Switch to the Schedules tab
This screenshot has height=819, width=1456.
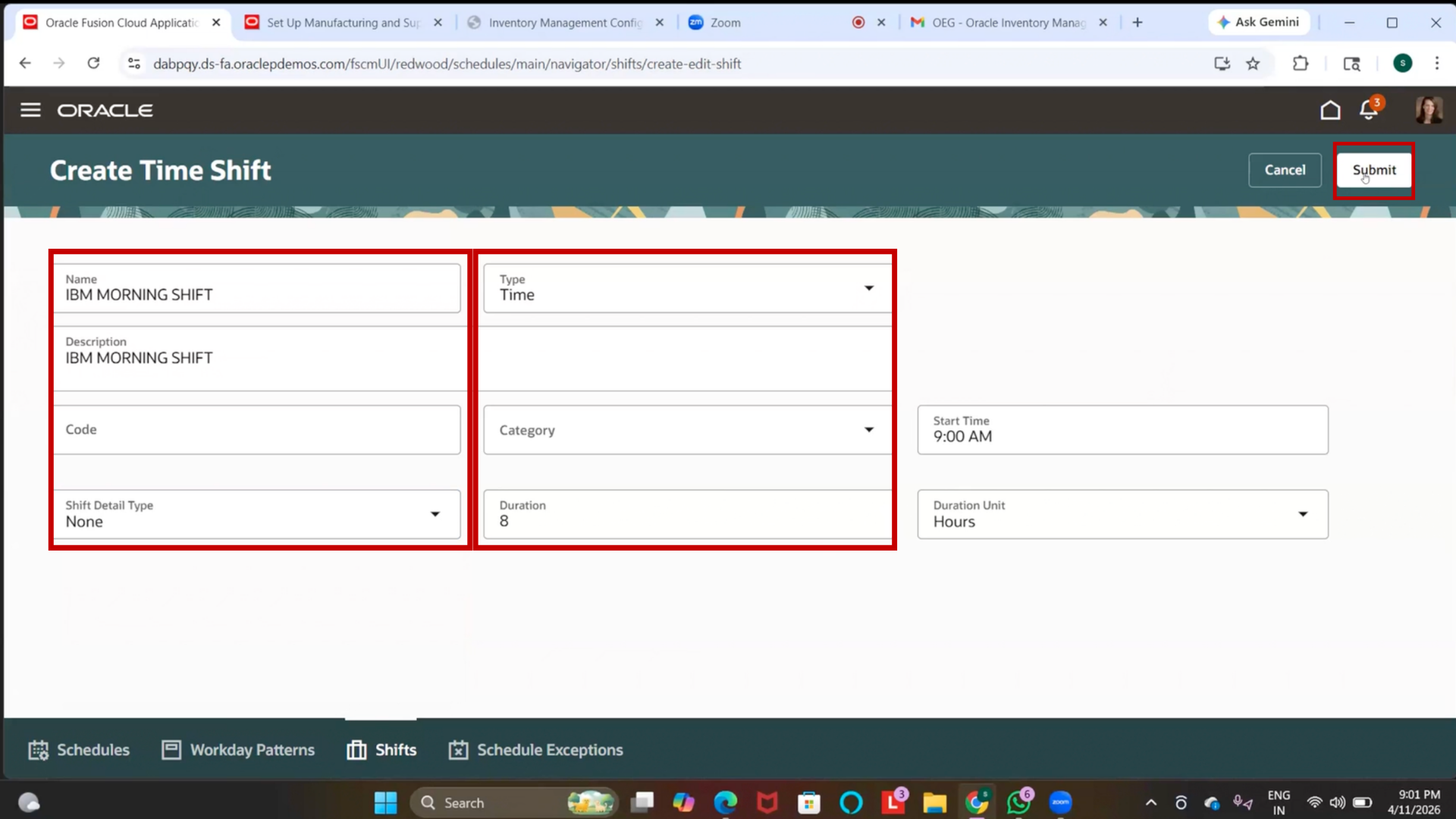[79, 750]
